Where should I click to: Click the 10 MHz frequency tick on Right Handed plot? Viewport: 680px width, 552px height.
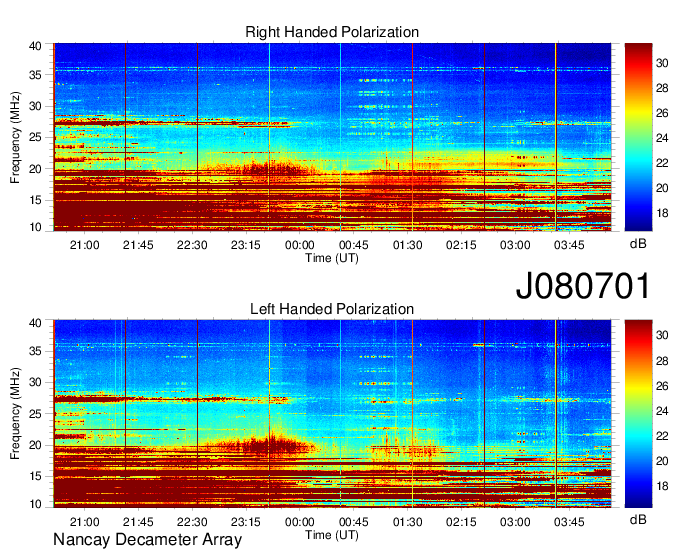click(36, 227)
